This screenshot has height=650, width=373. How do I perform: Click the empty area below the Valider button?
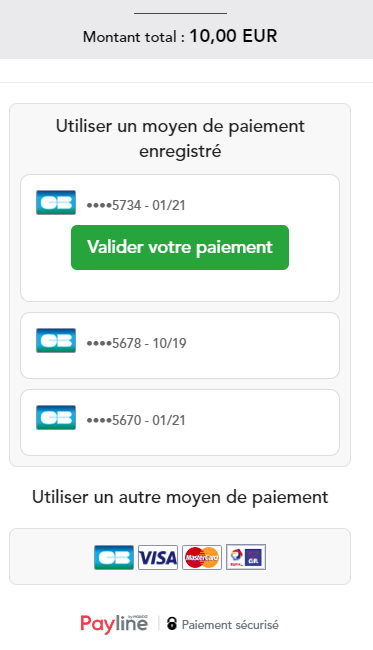click(180, 286)
